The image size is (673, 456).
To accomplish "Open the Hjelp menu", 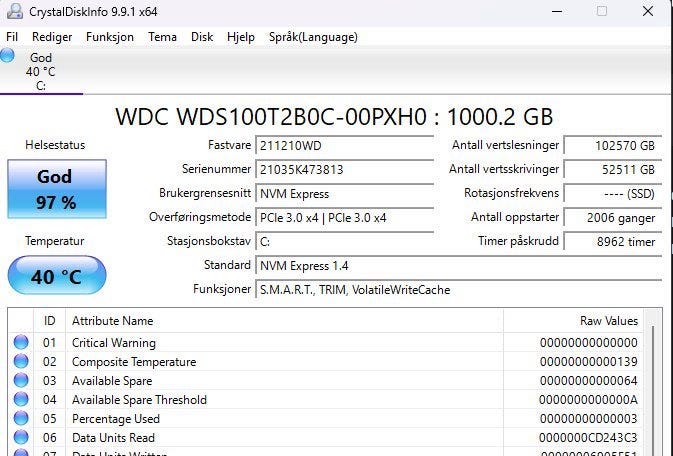I will click(x=241, y=37).
